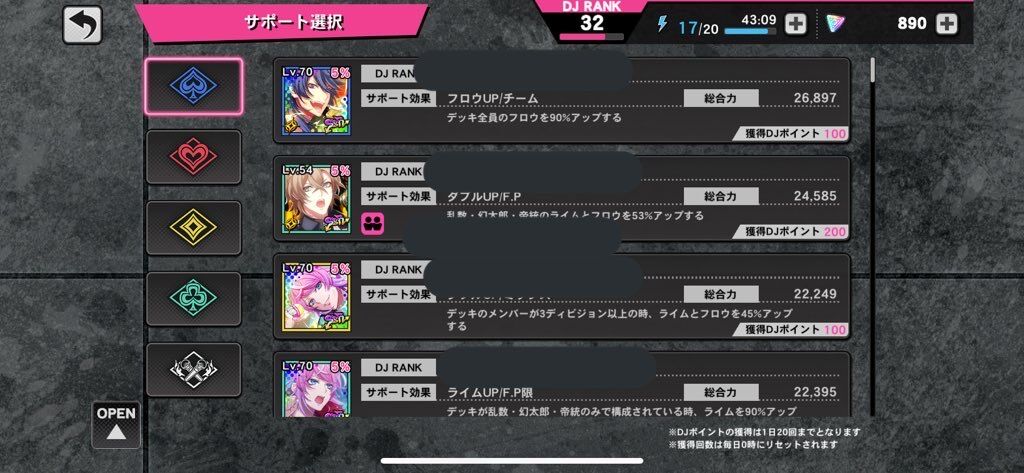Tap the rainbow gem currency icon
Image resolution: width=1024 pixels, height=473 pixels.
pyautogui.click(x=835, y=24)
